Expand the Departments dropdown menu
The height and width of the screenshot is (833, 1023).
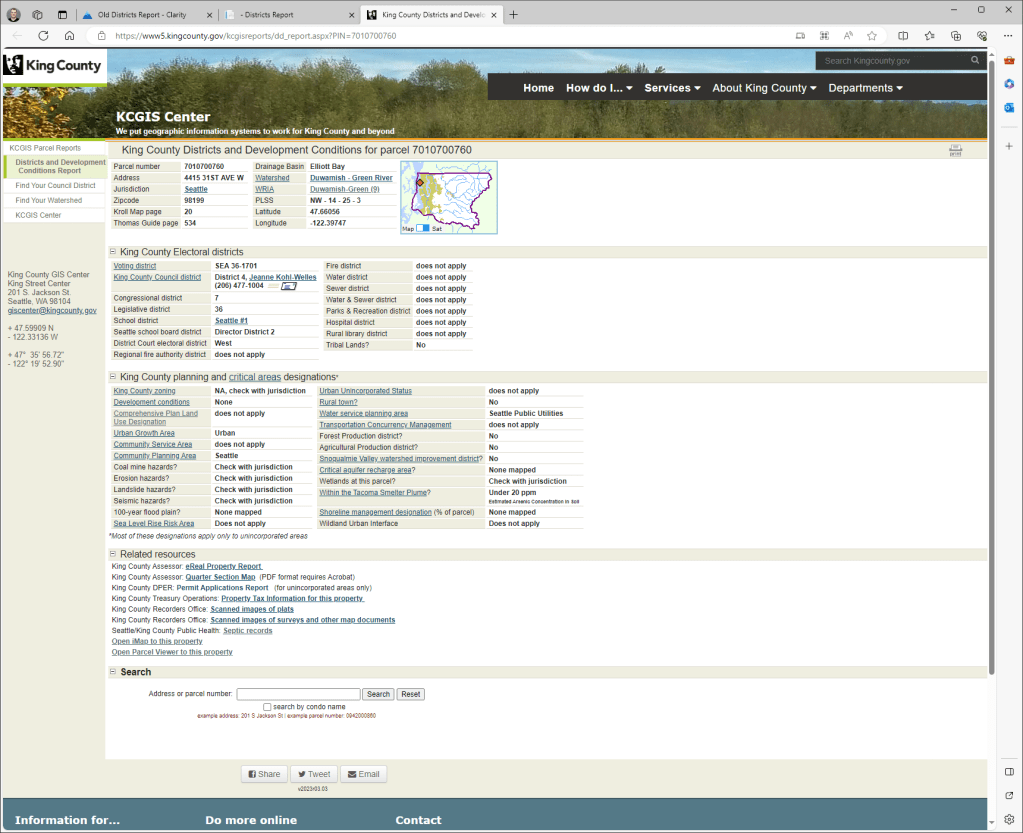tap(865, 88)
